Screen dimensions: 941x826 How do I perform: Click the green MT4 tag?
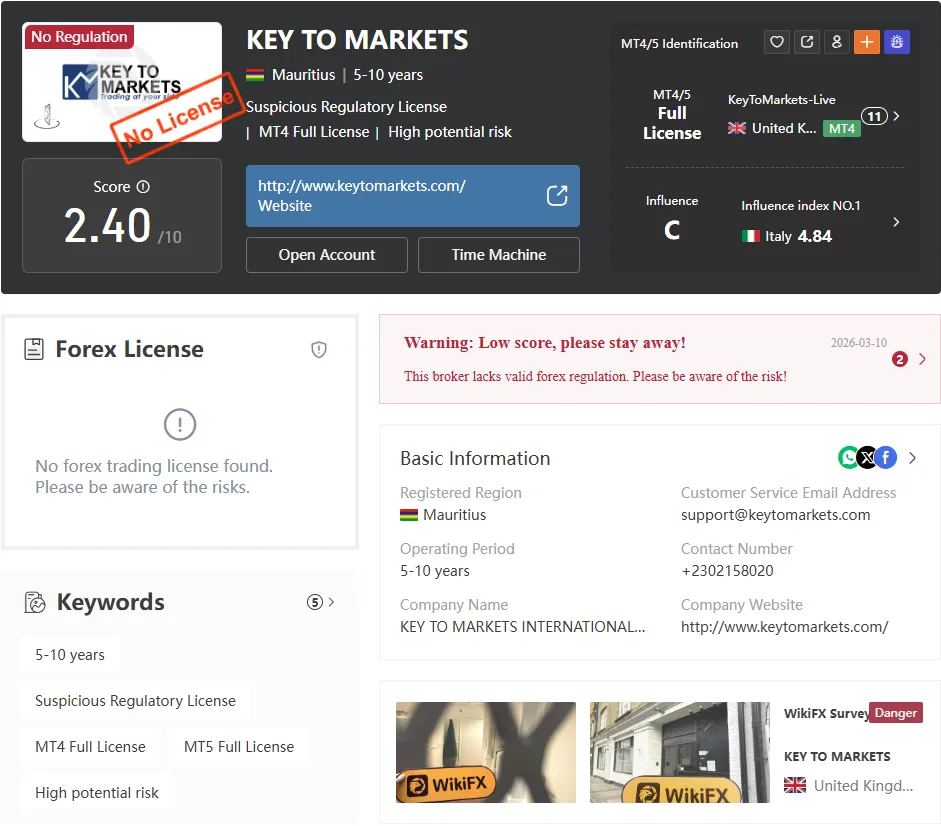coord(841,128)
